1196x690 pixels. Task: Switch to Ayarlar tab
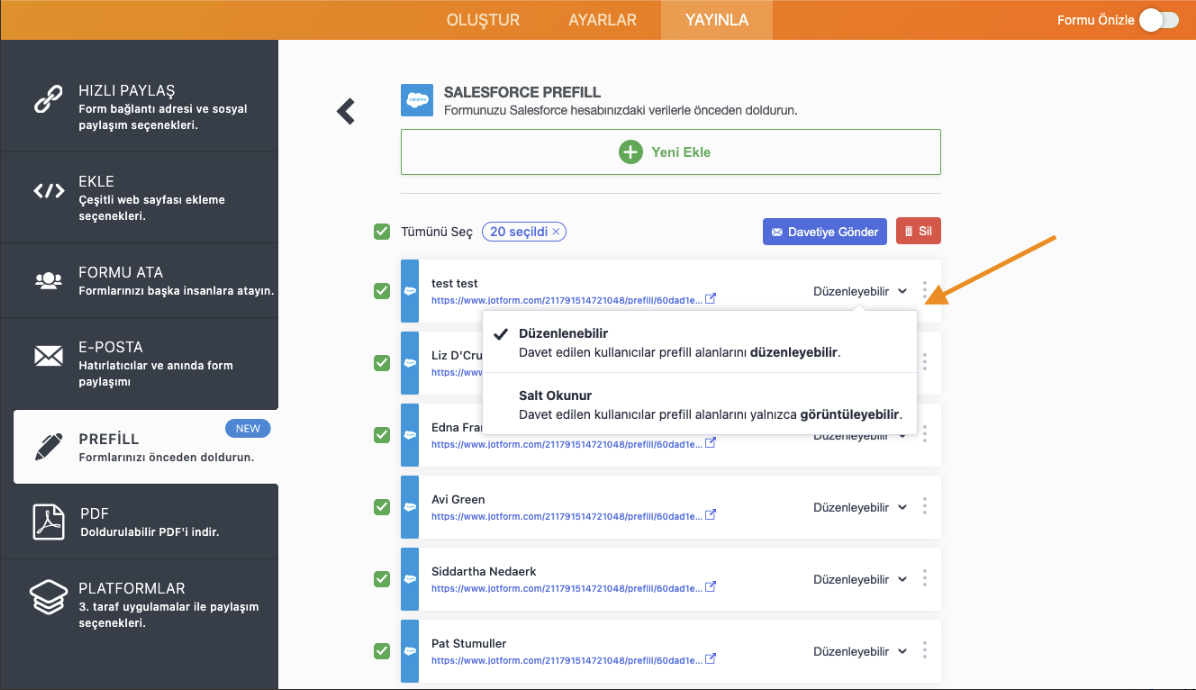point(602,20)
